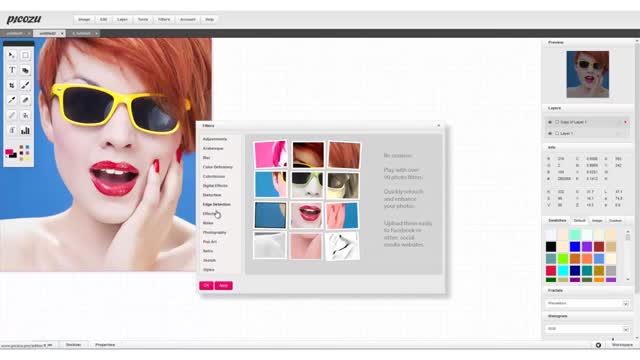640x360 pixels.
Task: Open the Docker button in bottom bar
Action: pos(73,345)
